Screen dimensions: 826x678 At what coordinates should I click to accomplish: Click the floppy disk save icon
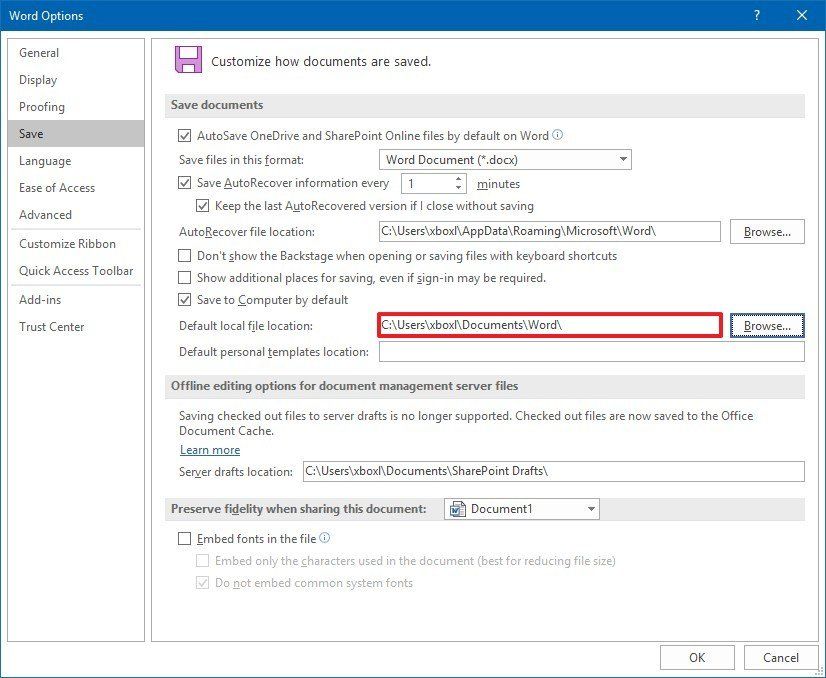pos(190,59)
